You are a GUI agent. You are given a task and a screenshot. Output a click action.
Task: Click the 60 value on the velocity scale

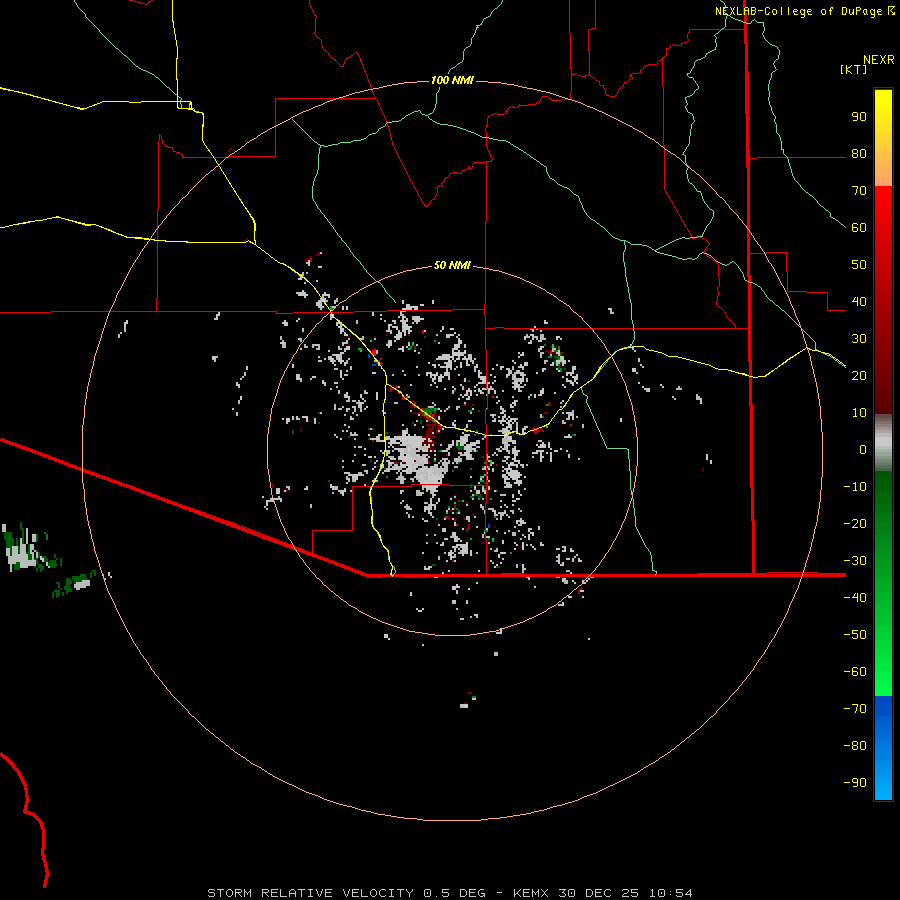859,228
